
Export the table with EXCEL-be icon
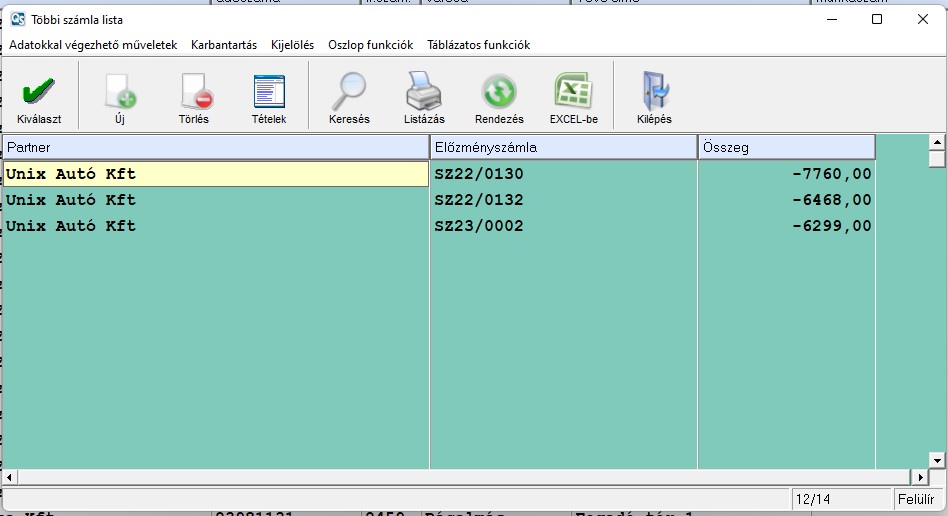574,94
